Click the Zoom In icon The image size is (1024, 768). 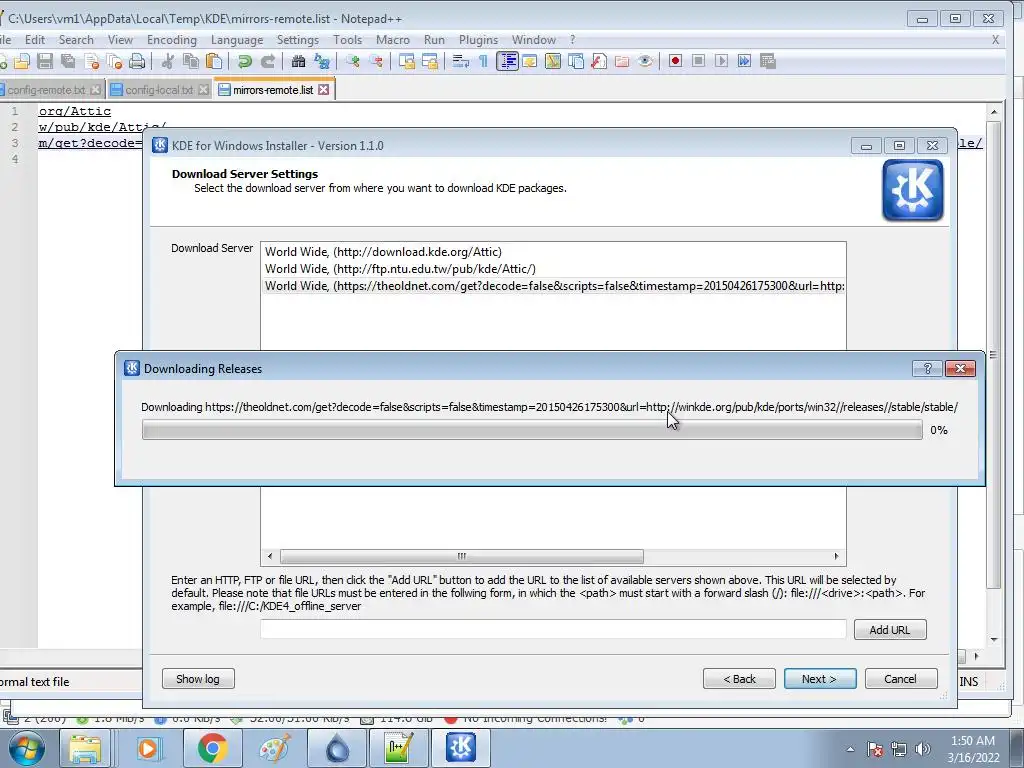click(353, 61)
